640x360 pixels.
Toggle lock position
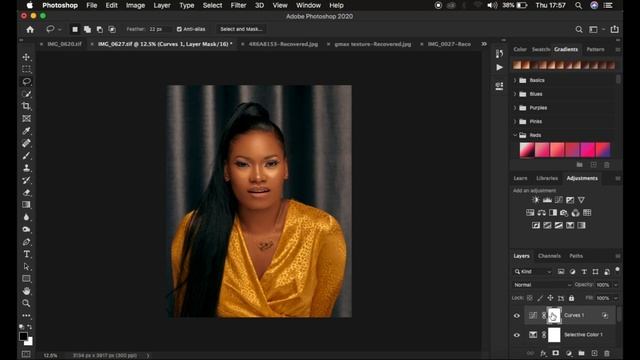click(550, 298)
